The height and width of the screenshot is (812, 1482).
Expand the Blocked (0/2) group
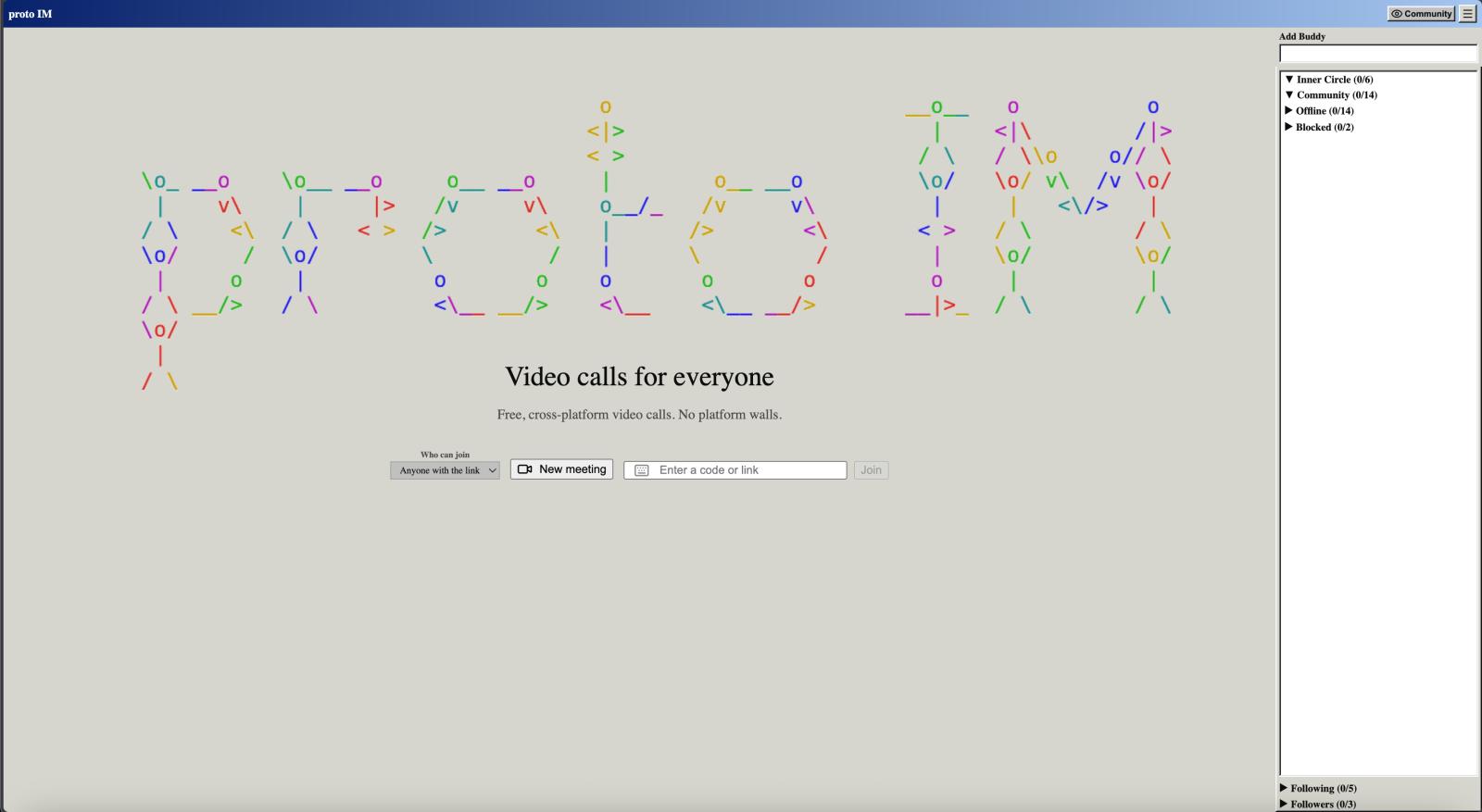click(x=1319, y=127)
